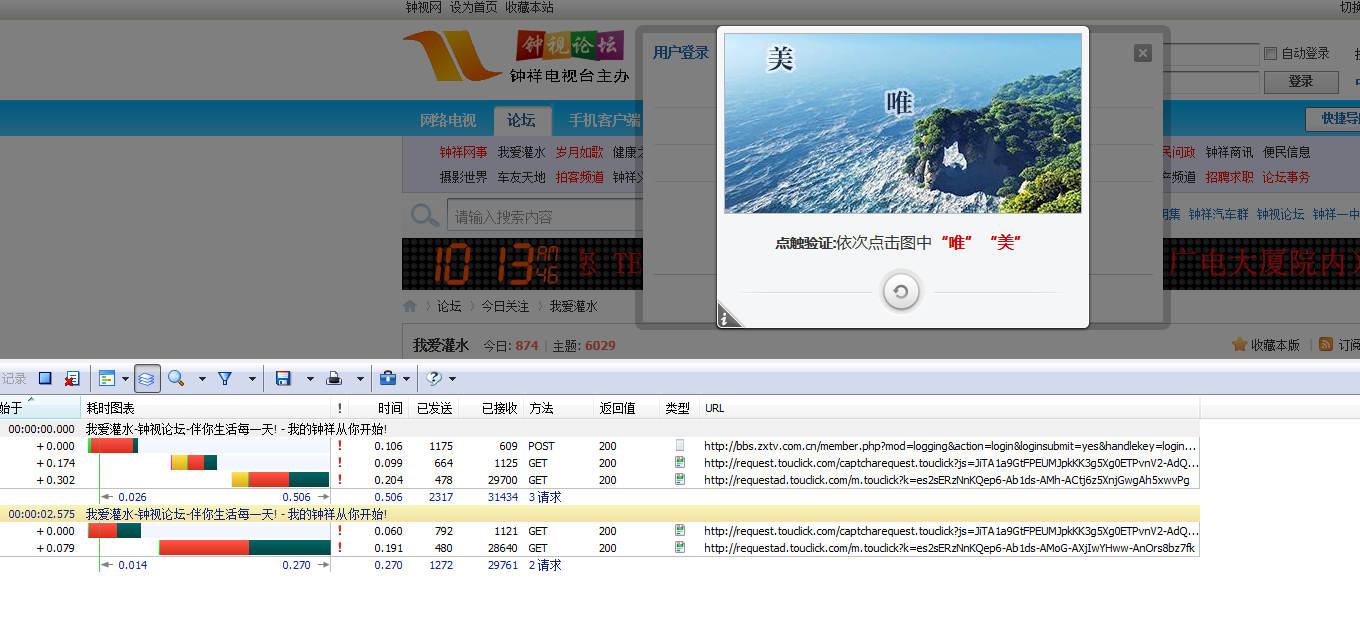
Task: Click the floppy disk Save icon
Action: (283, 379)
